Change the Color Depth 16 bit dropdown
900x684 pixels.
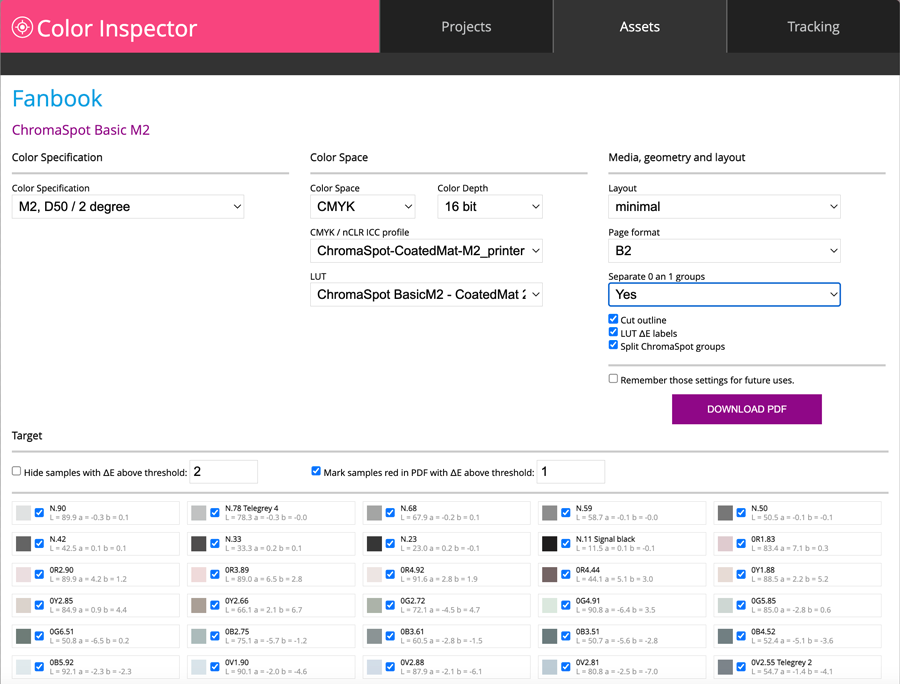tap(490, 207)
